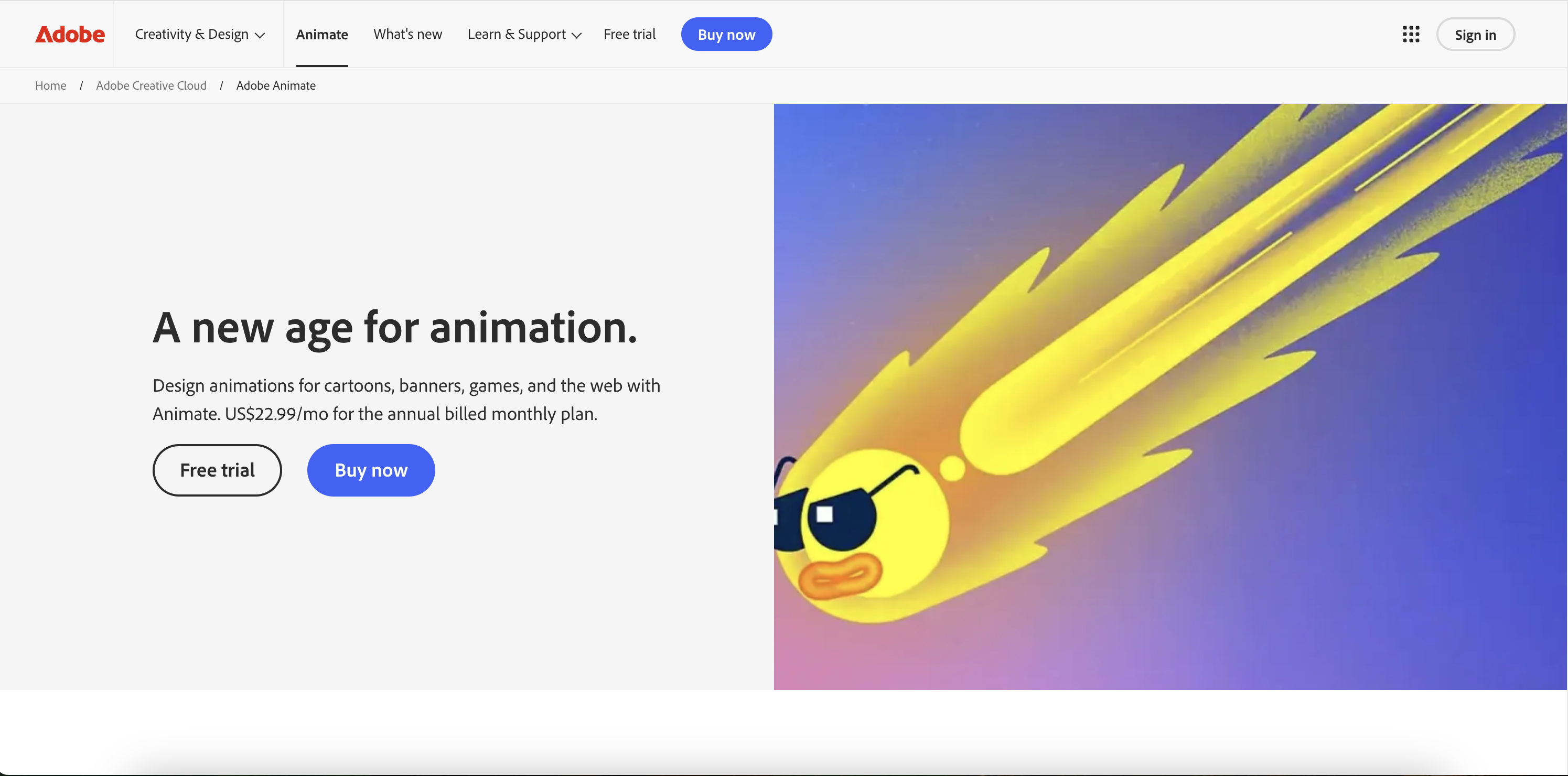Click the 'A new age for animation' headline
Viewport: 1568px width, 776px height.
pyautogui.click(x=394, y=328)
